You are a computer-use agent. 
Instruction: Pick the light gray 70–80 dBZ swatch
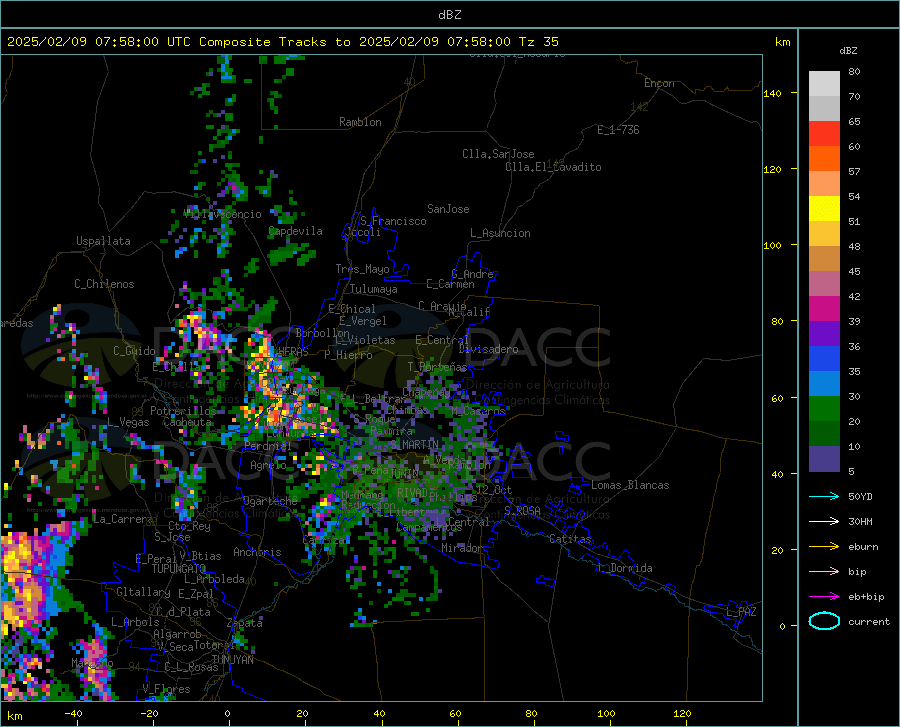coord(824,84)
